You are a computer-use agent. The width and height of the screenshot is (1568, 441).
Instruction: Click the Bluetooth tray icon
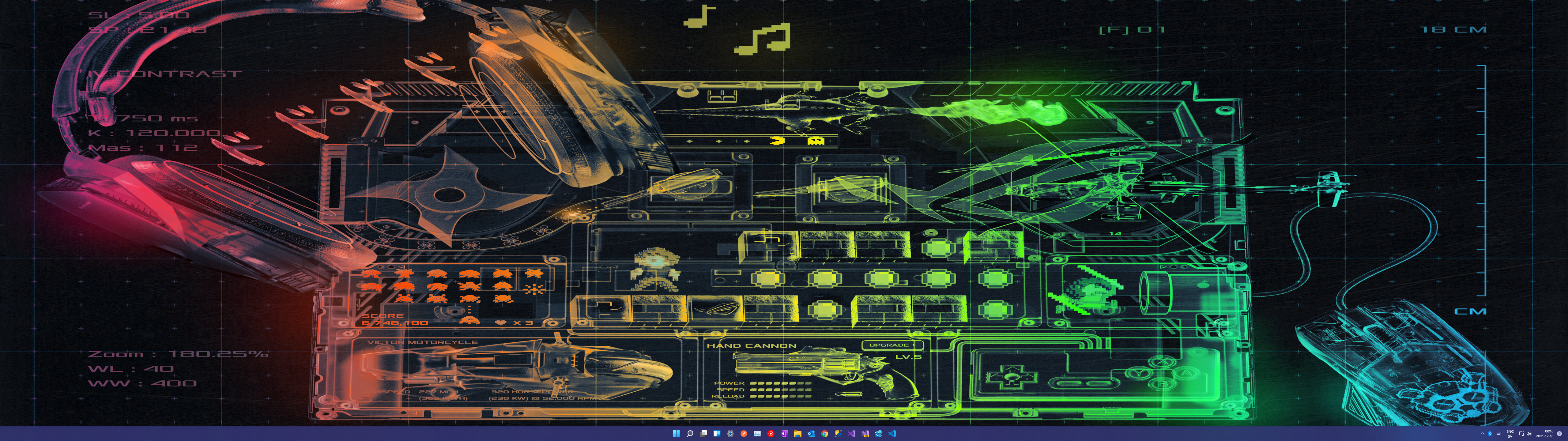click(x=1490, y=434)
